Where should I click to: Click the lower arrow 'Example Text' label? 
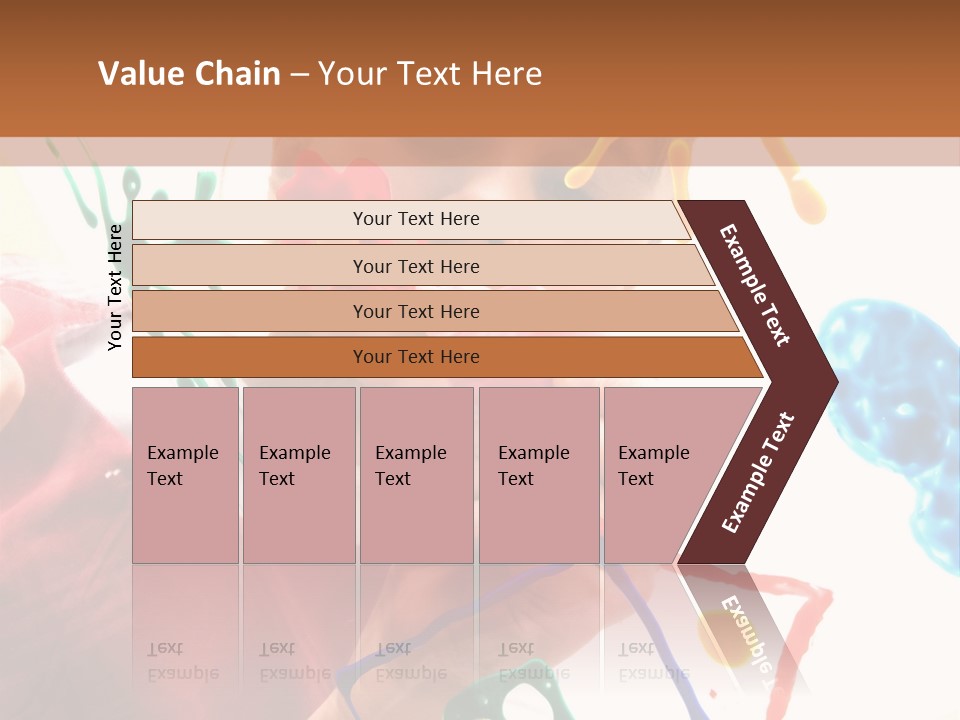point(758,472)
